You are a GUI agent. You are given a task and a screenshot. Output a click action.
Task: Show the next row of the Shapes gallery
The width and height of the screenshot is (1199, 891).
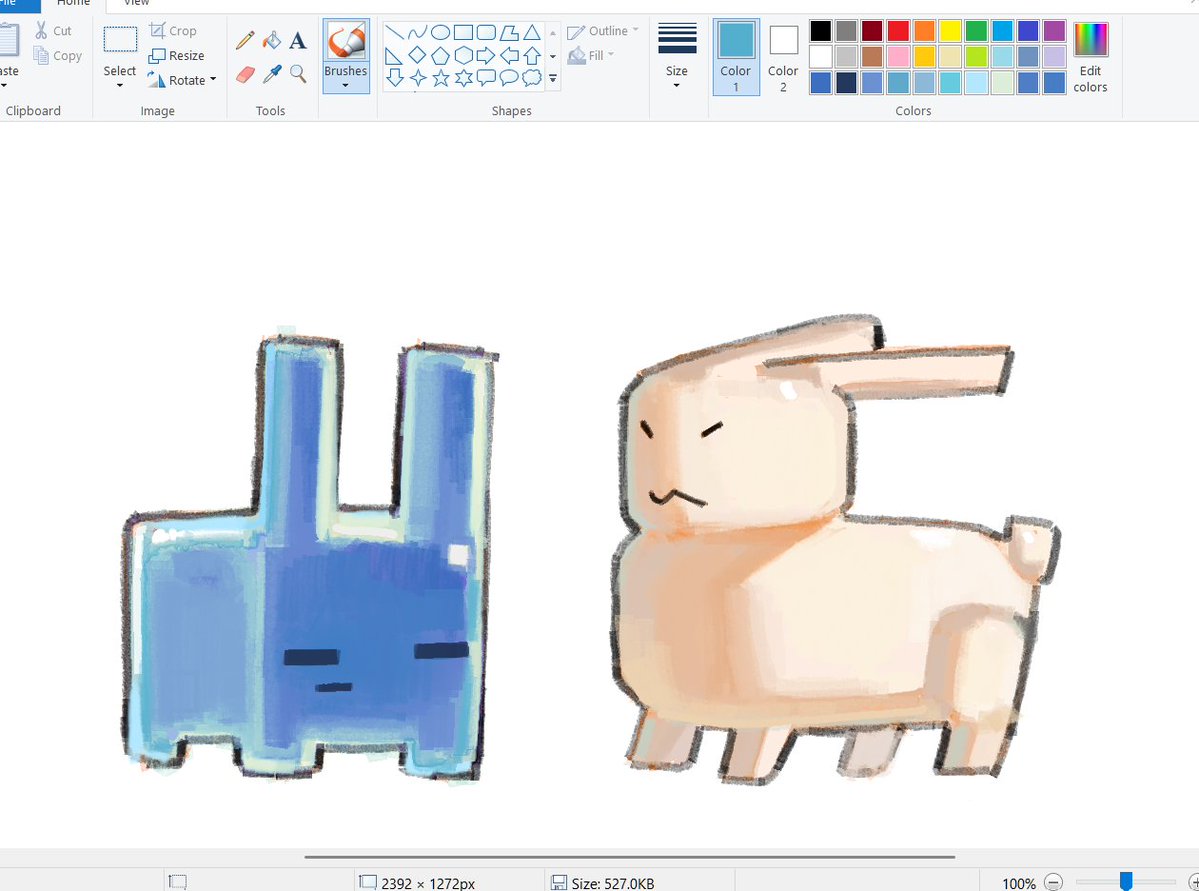tap(553, 56)
